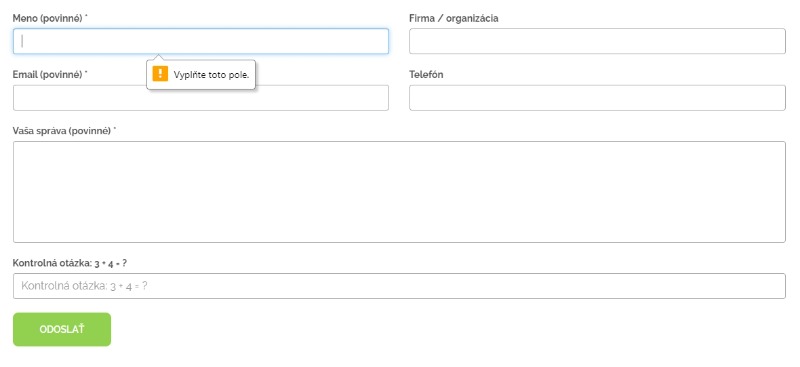Submit the form with ODOSLAŤ button

click(x=62, y=330)
